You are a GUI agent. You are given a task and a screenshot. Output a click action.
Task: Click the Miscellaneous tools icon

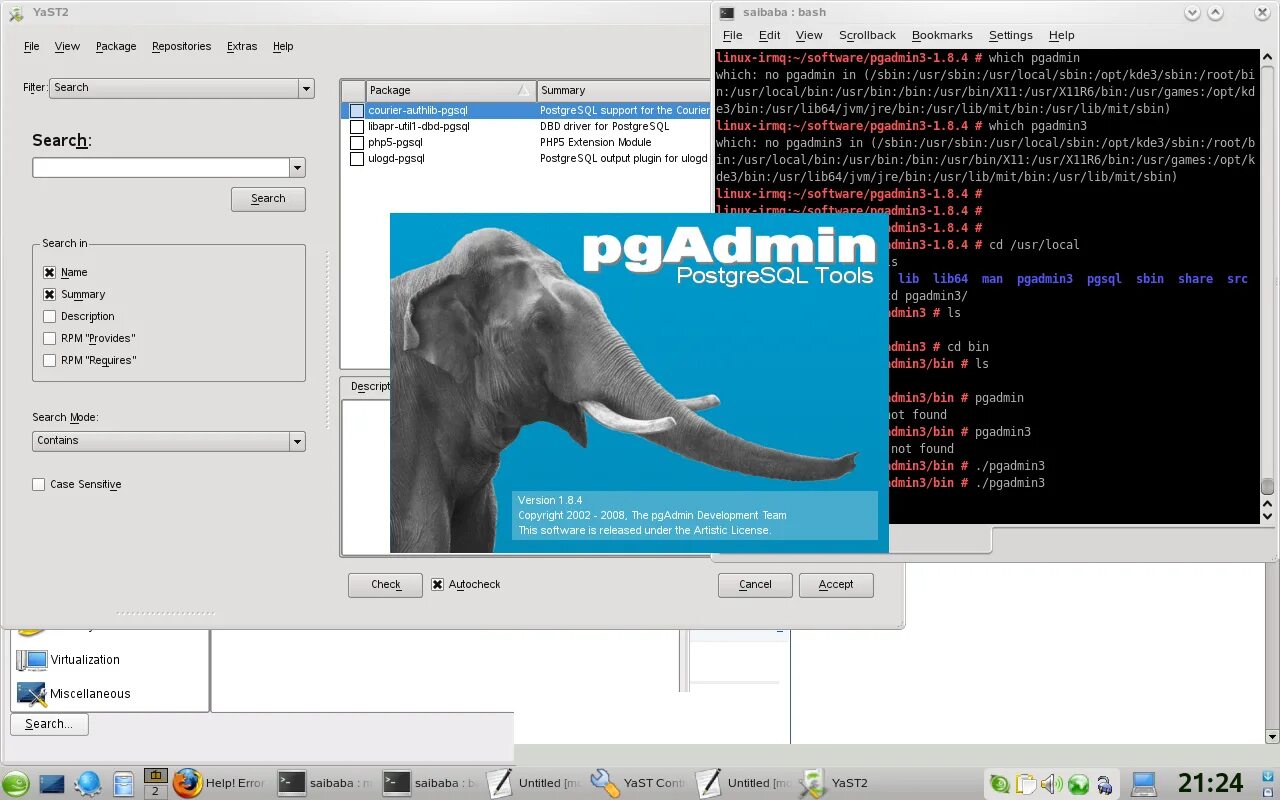tap(31, 693)
